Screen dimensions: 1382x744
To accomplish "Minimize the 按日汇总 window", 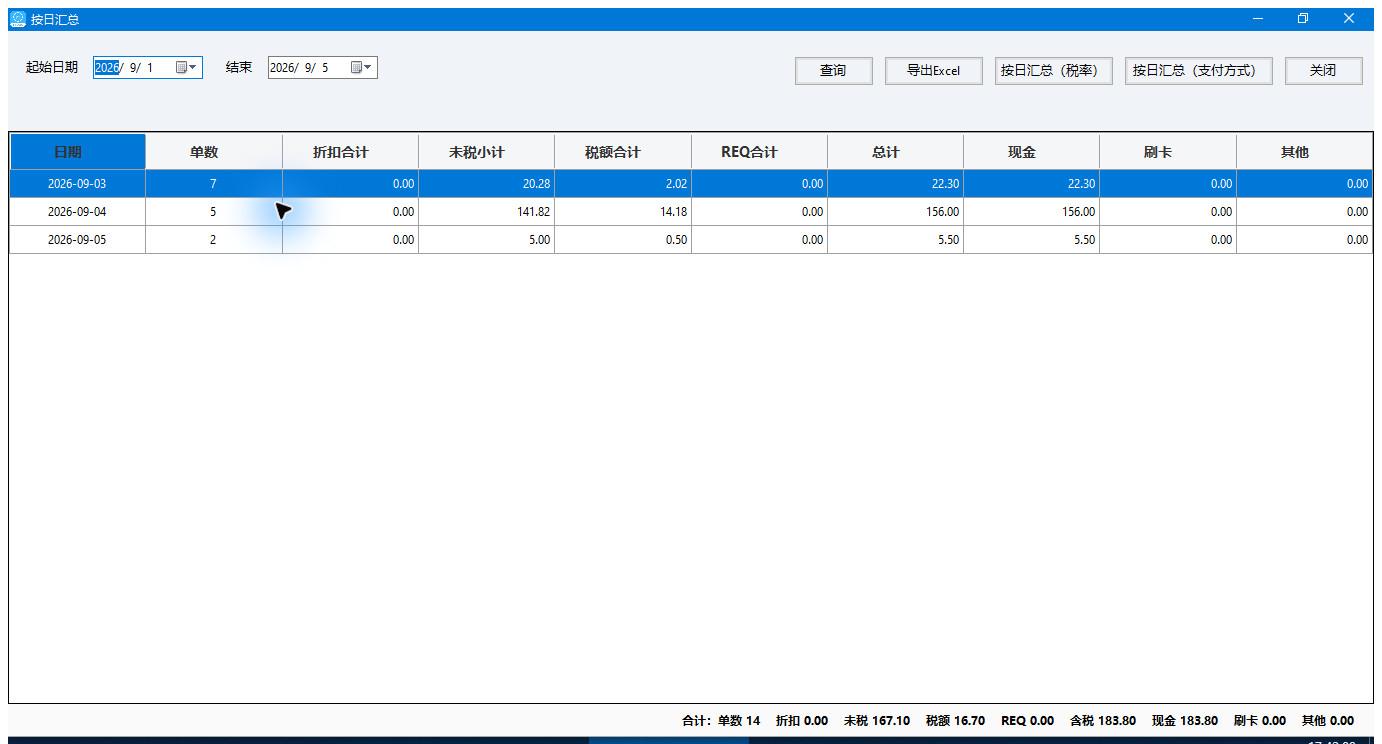I will [x=1257, y=19].
